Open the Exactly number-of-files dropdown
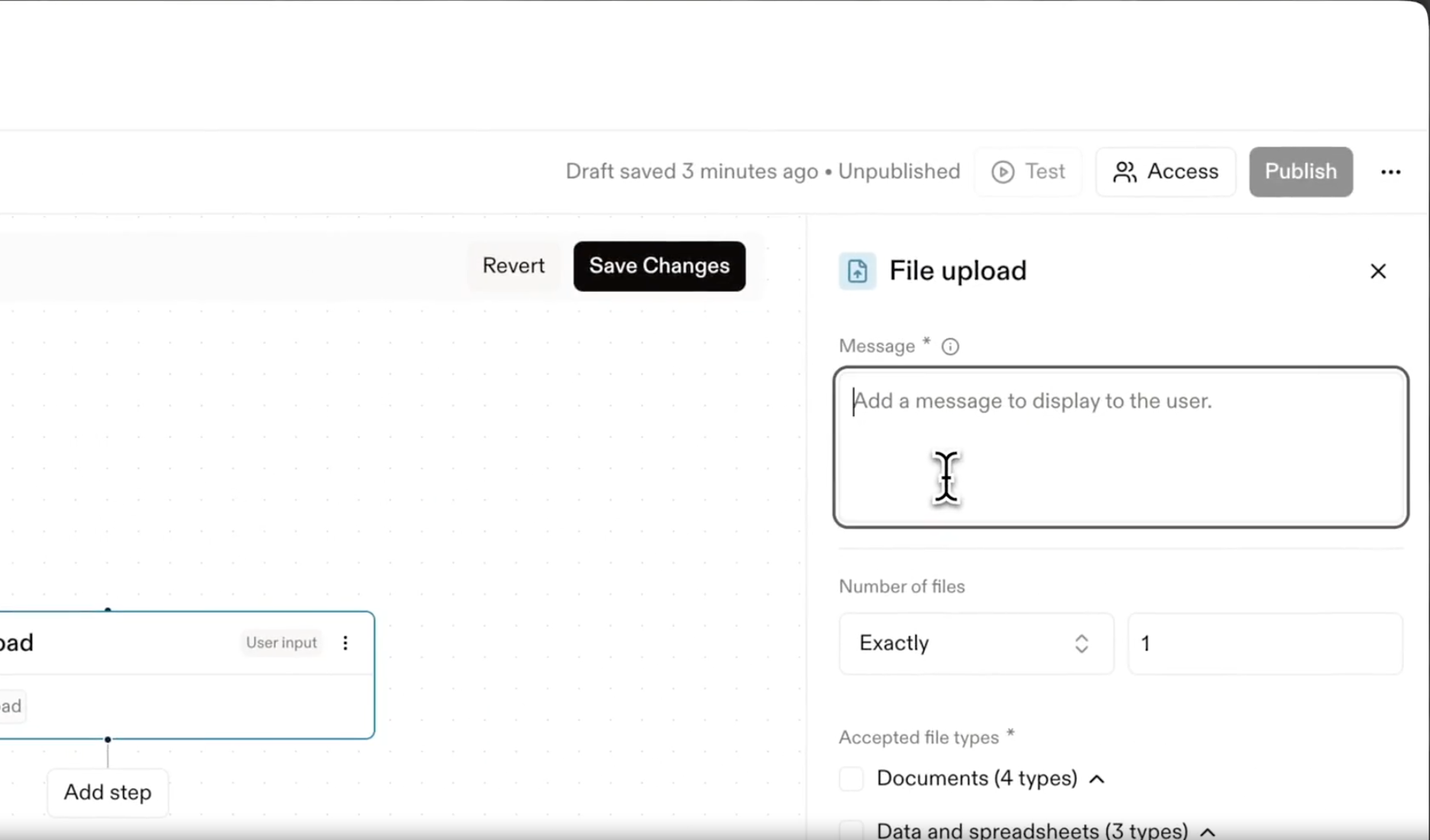 [x=975, y=644]
